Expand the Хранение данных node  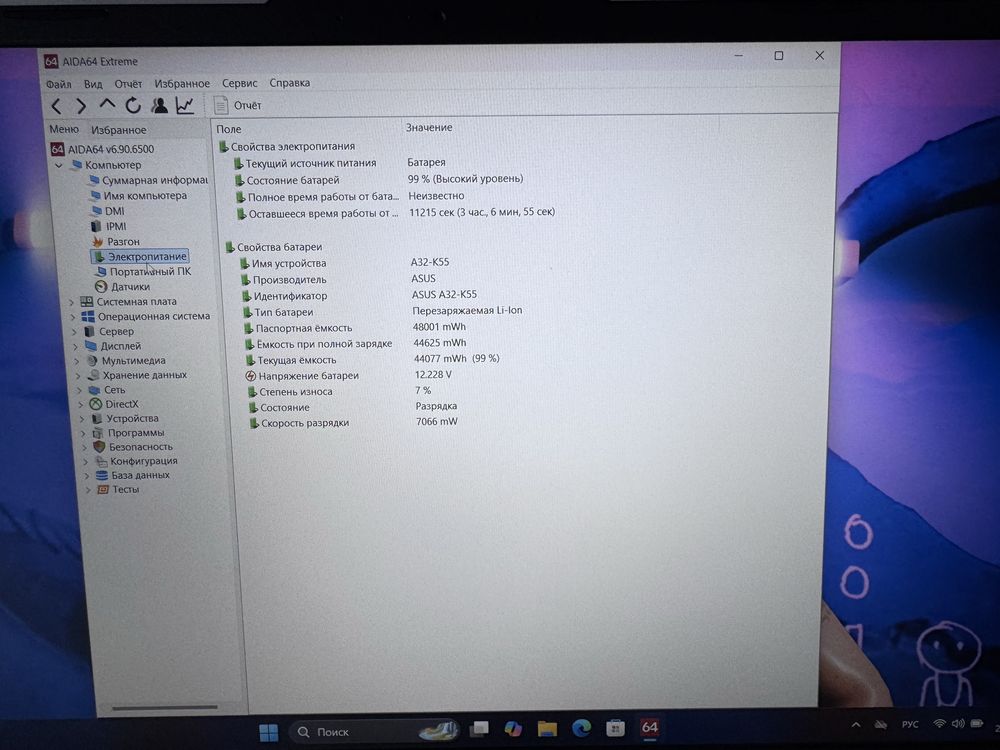[x=79, y=376]
